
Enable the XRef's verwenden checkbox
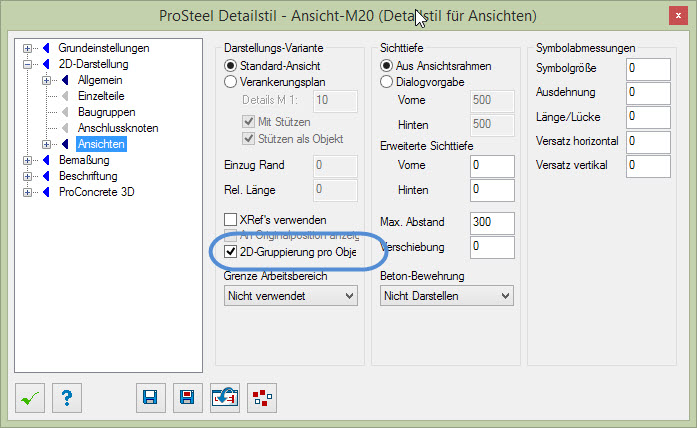230,220
